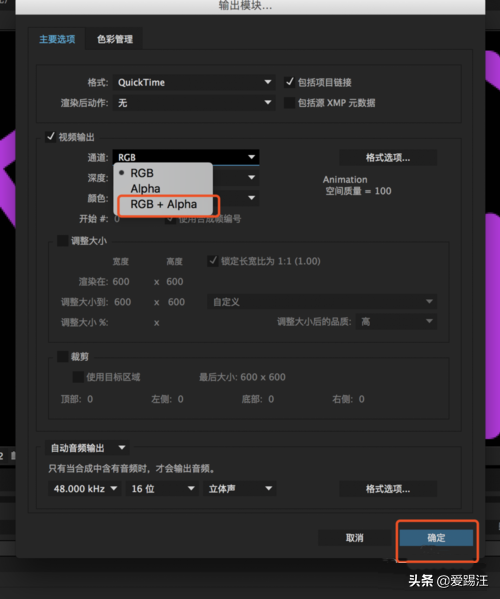The image size is (500, 599).
Task: Expand the 渲染后动作 dropdown
Action: pos(194,103)
